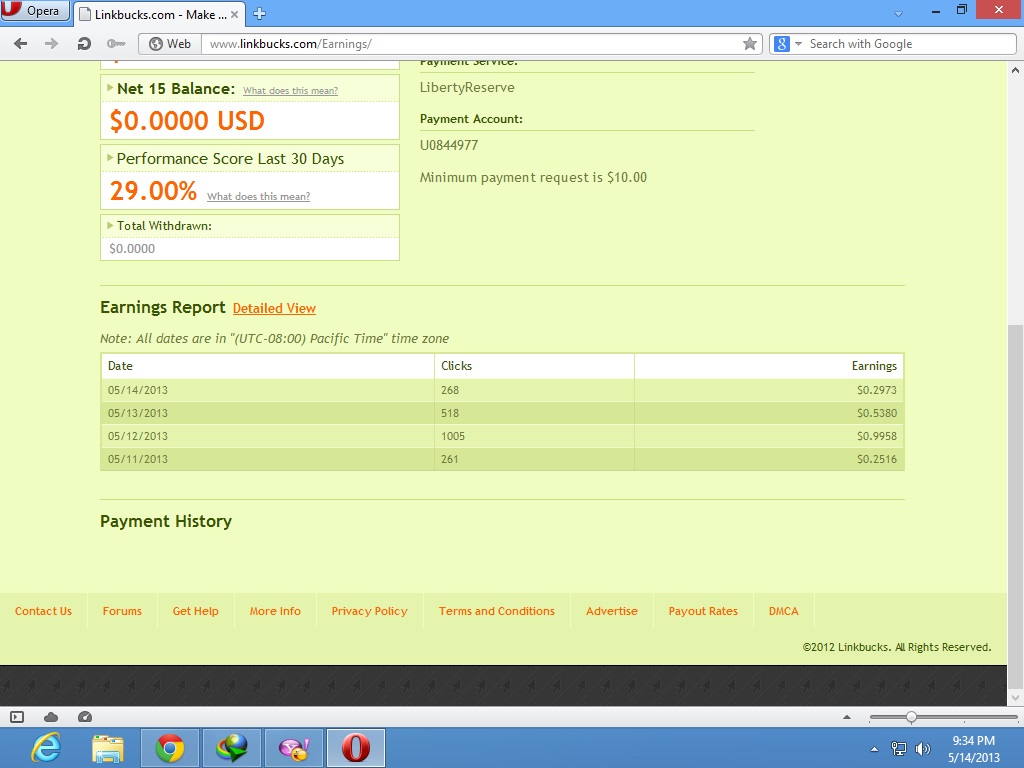
Task: Click the Clicks column header
Action: [534, 366]
